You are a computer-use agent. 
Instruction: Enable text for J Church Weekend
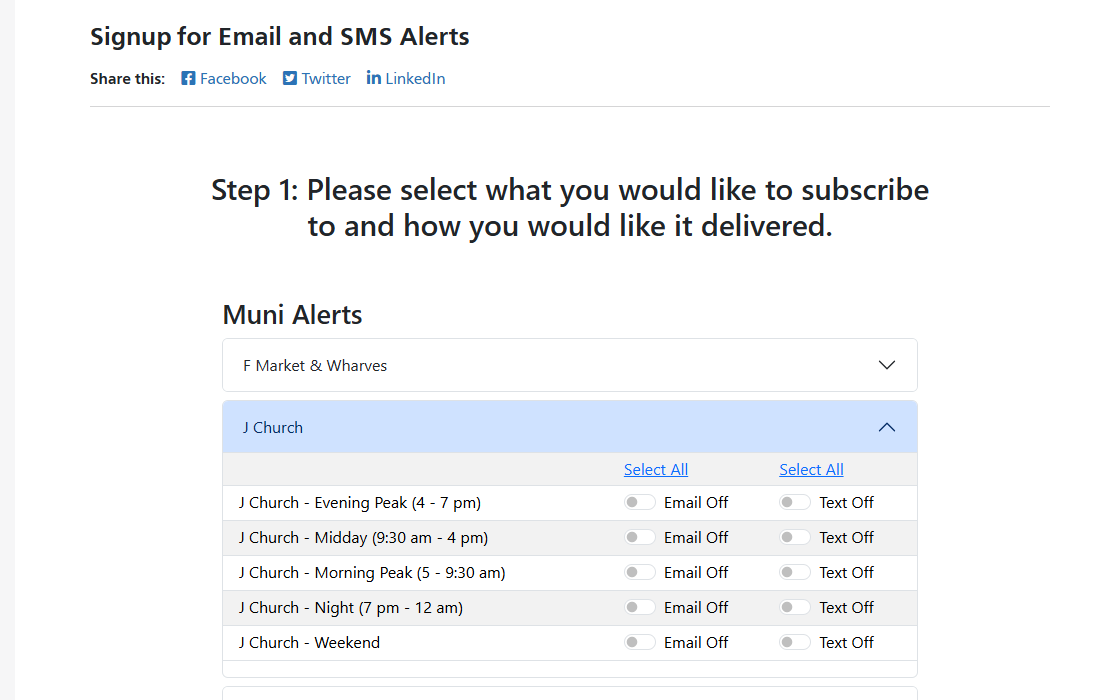(x=795, y=642)
